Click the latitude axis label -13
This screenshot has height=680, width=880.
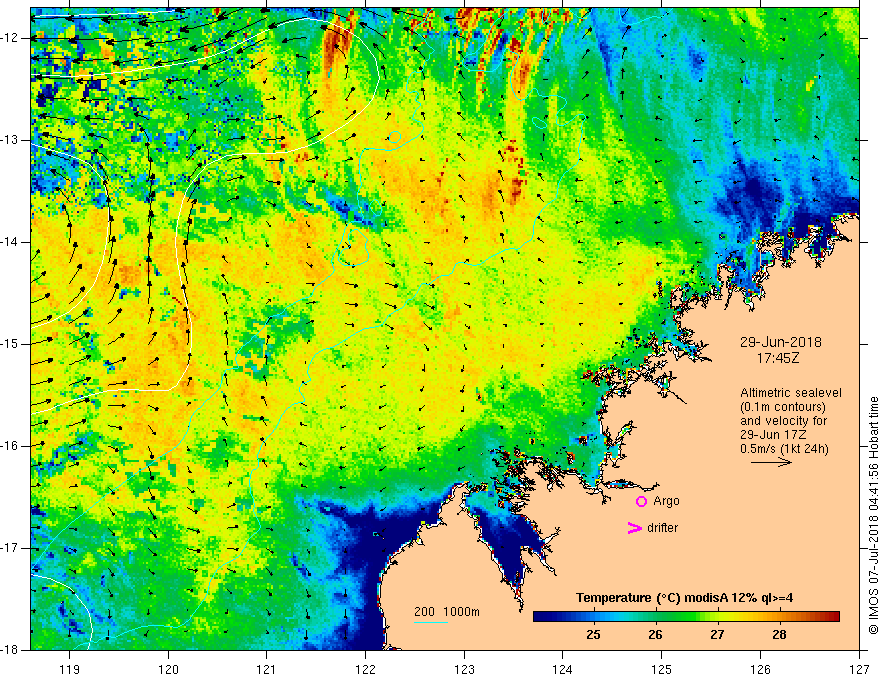(11, 140)
